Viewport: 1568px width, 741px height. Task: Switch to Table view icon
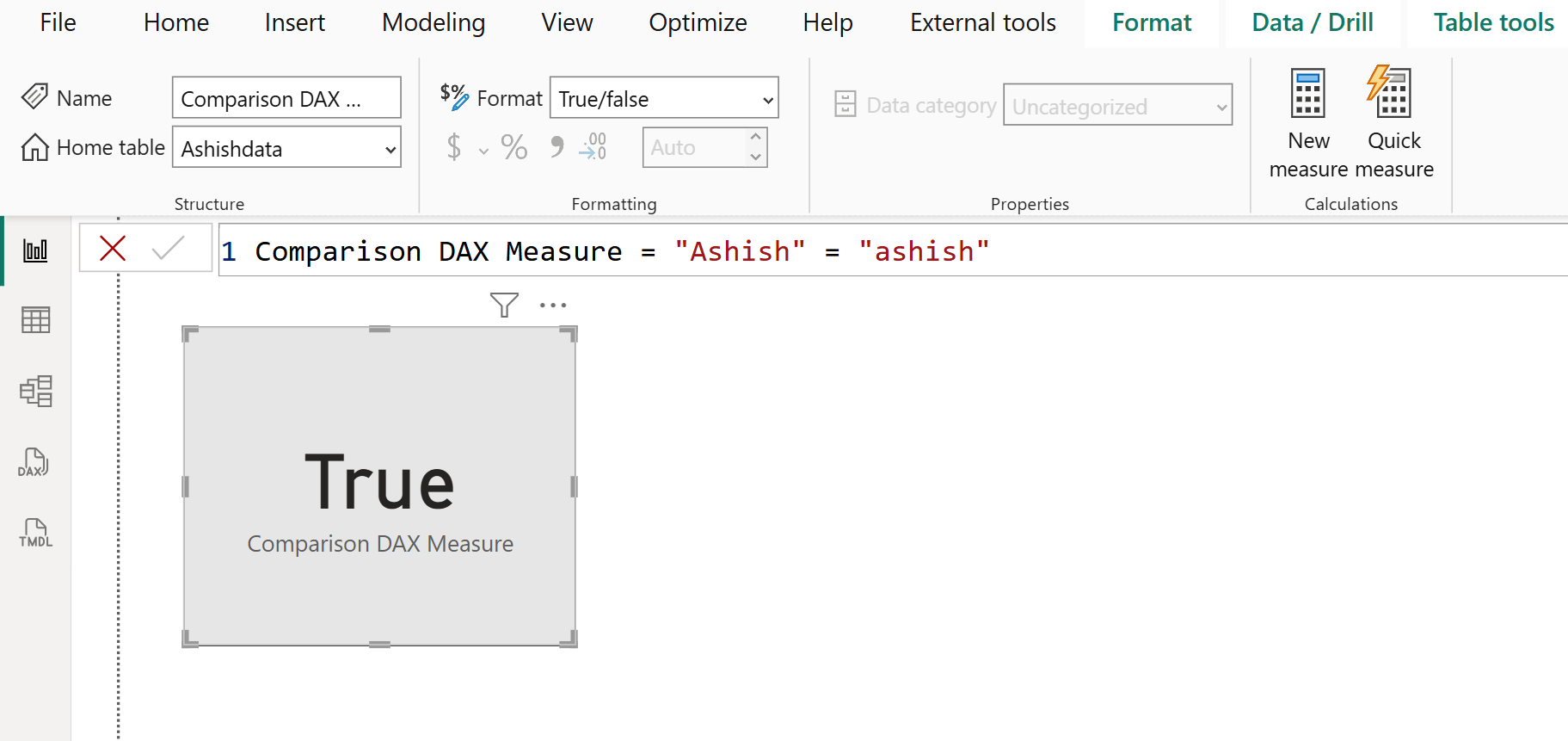(35, 320)
